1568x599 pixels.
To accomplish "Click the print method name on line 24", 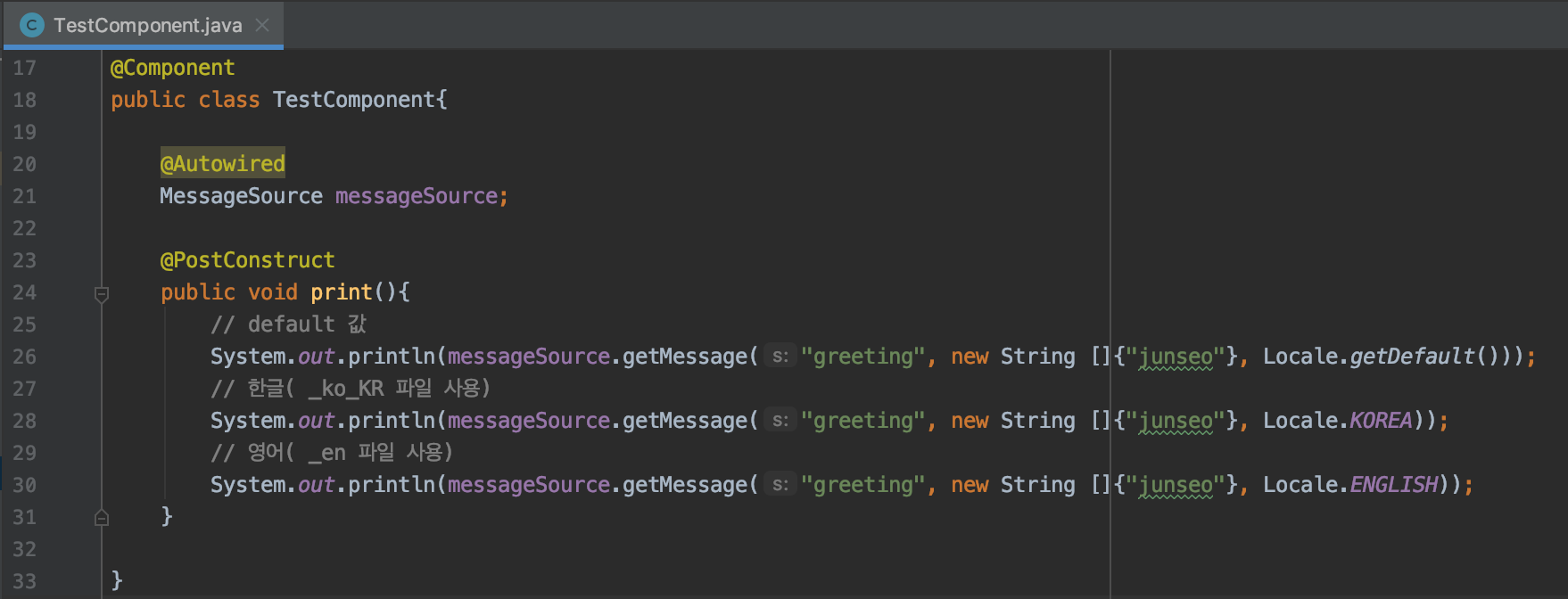I will pos(341,292).
